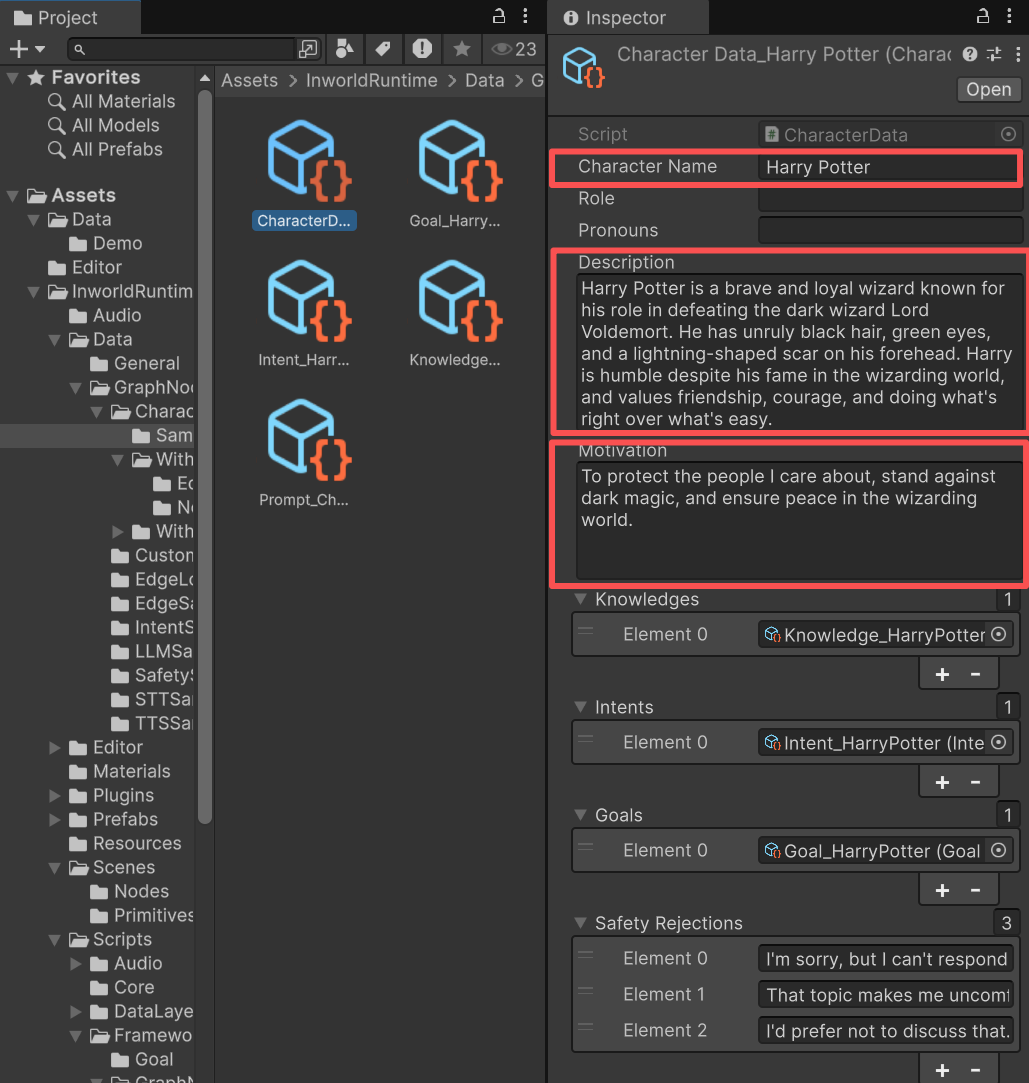Click the Motivation text area
Screen dimensions: 1029x1083
(799, 521)
